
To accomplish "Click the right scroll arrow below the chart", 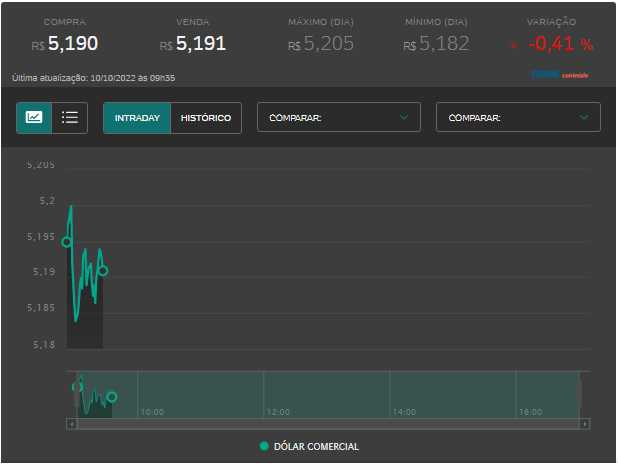I will click(x=584, y=424).
